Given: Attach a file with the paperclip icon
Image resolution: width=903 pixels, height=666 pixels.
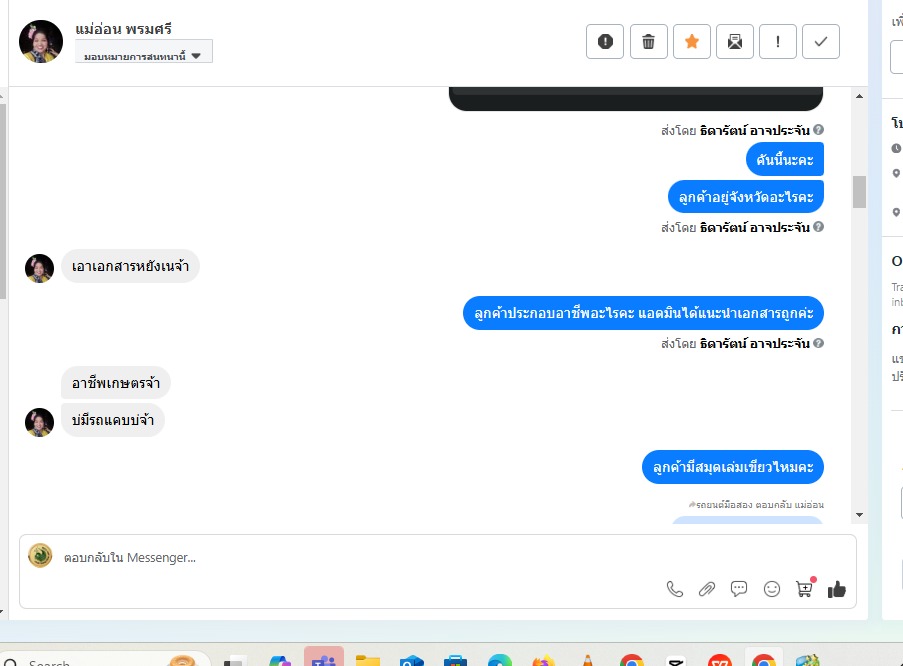Looking at the screenshot, I should [x=707, y=589].
